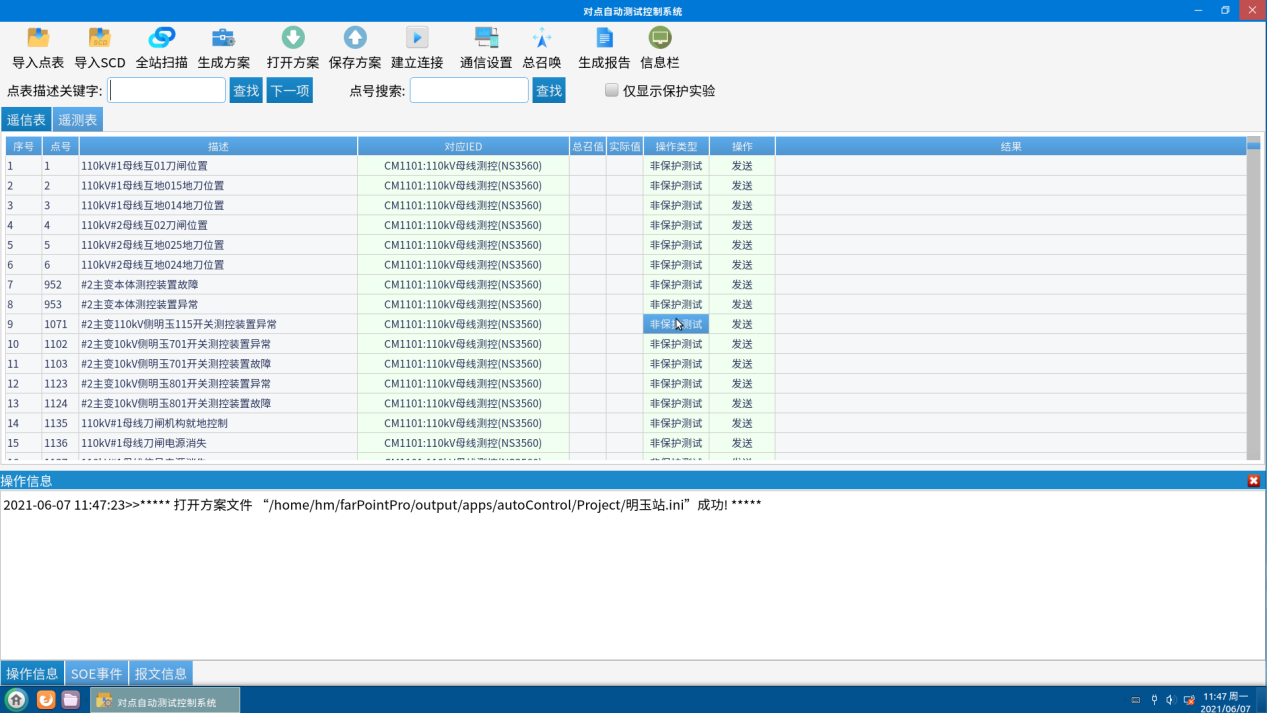Open a plan with 打开方案

coord(293,39)
